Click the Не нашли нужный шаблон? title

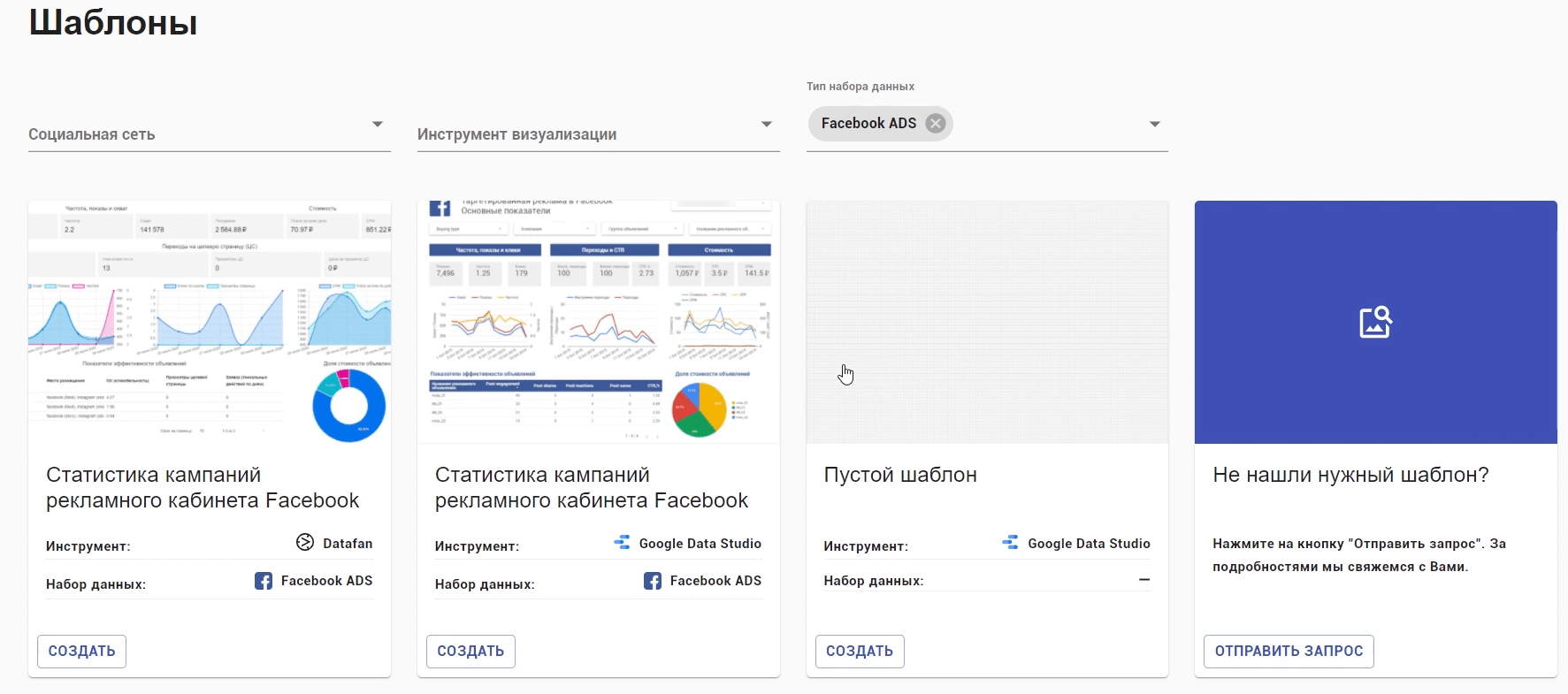pyautogui.click(x=1350, y=475)
